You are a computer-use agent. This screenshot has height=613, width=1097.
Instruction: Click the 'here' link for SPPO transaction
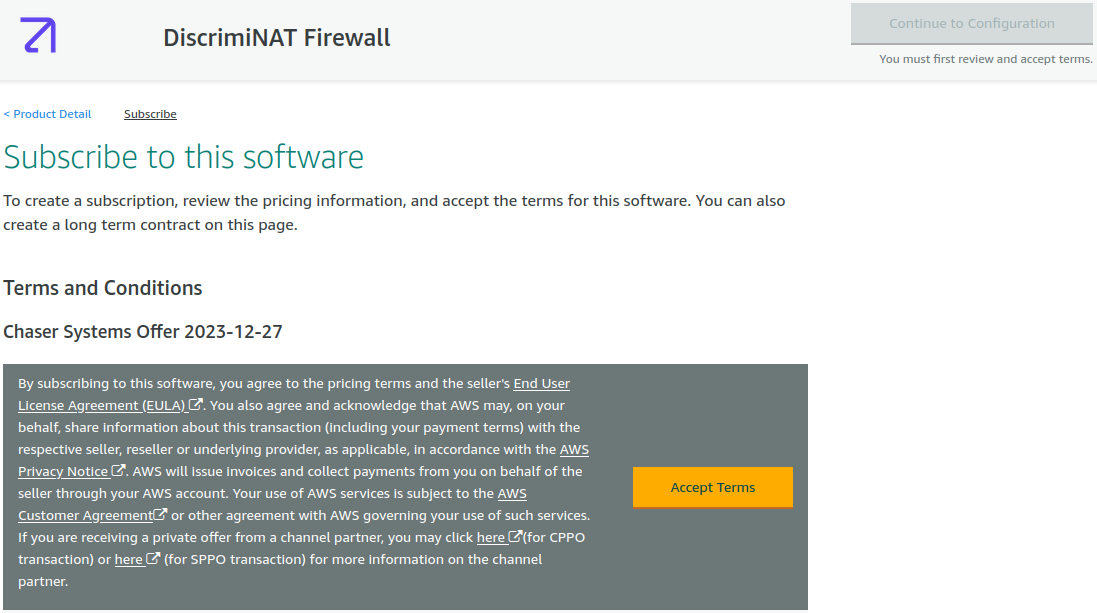[x=129, y=559]
